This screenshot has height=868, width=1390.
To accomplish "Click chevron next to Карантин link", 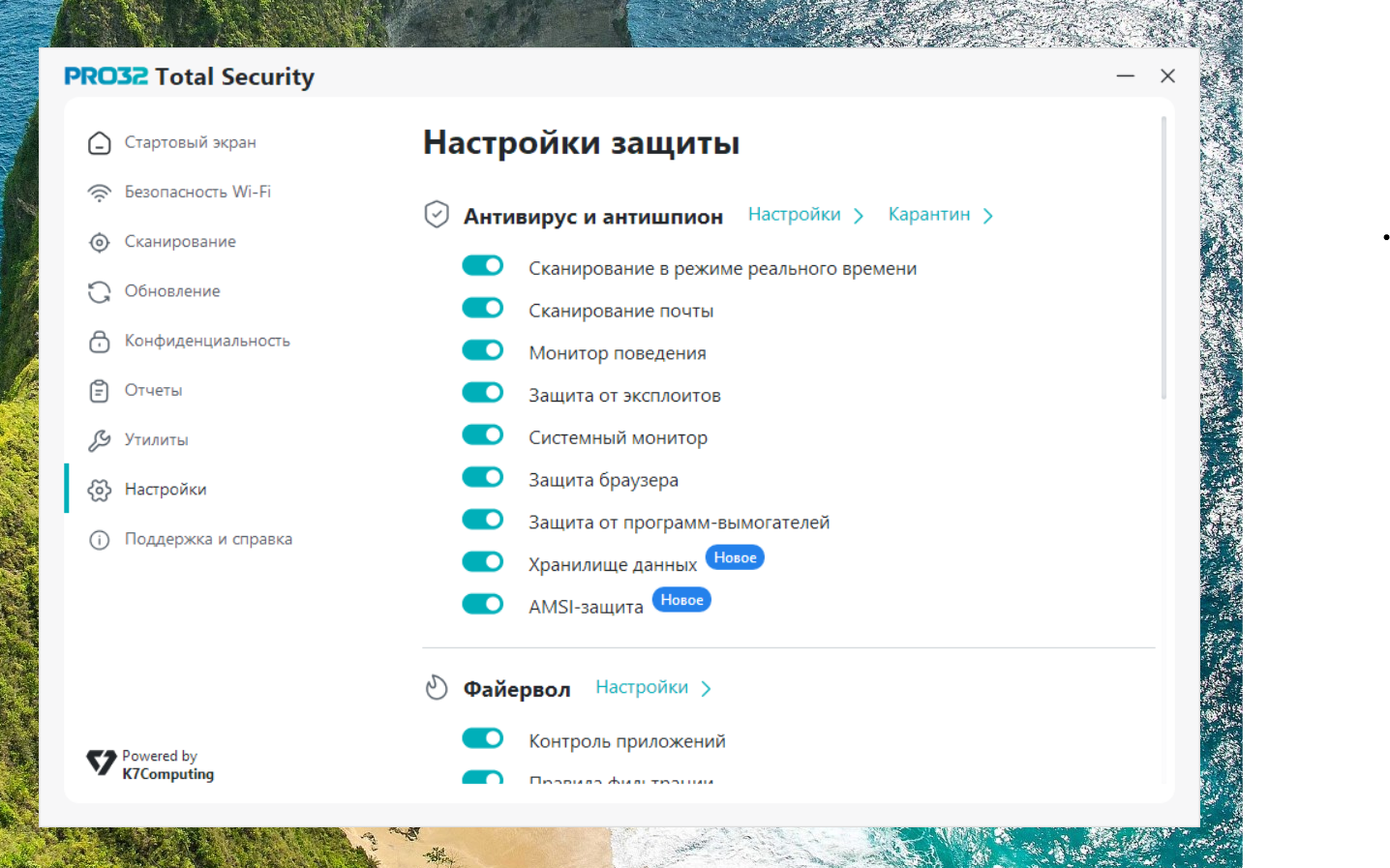I will point(988,216).
